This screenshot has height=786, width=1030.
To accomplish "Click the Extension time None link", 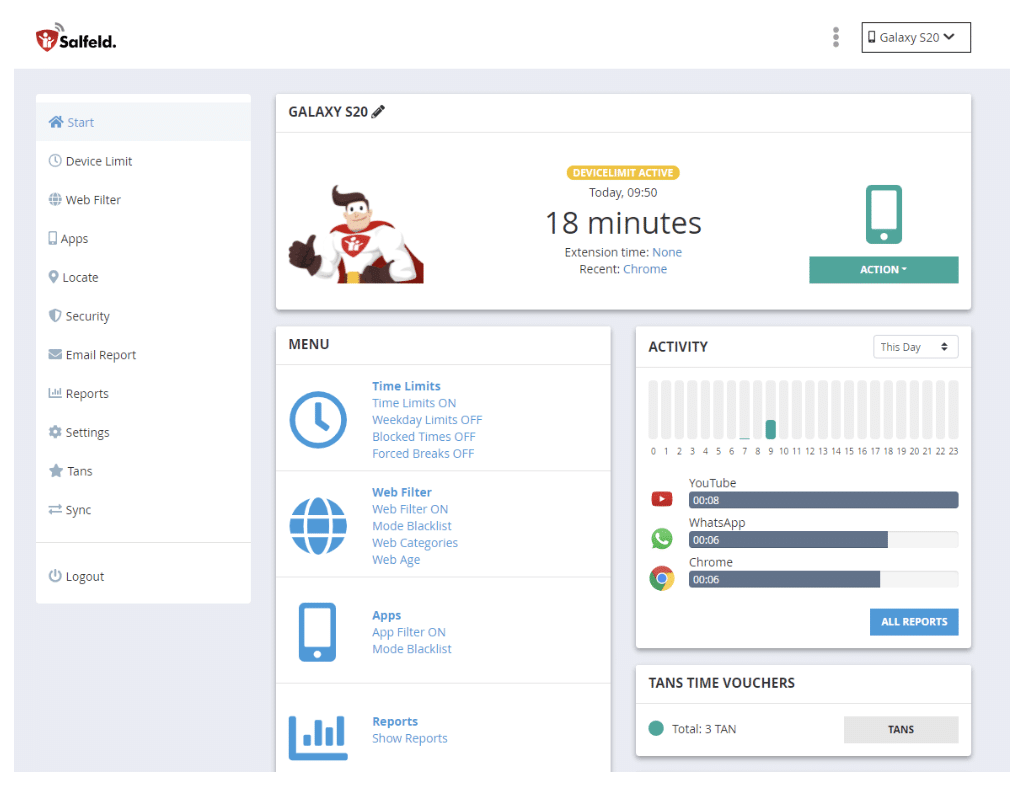I will point(667,252).
